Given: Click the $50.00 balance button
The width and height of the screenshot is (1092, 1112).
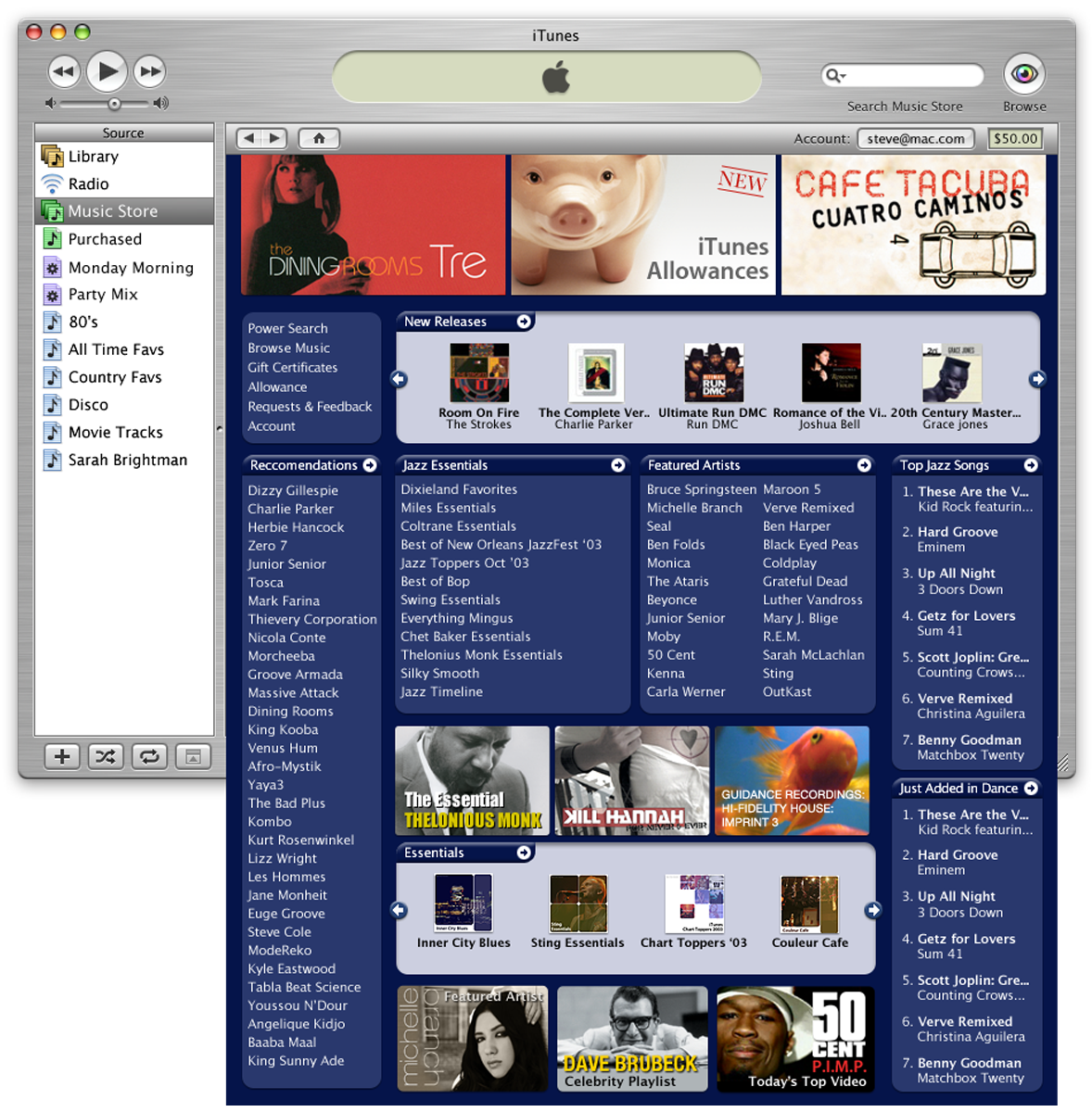Looking at the screenshot, I should [1015, 138].
